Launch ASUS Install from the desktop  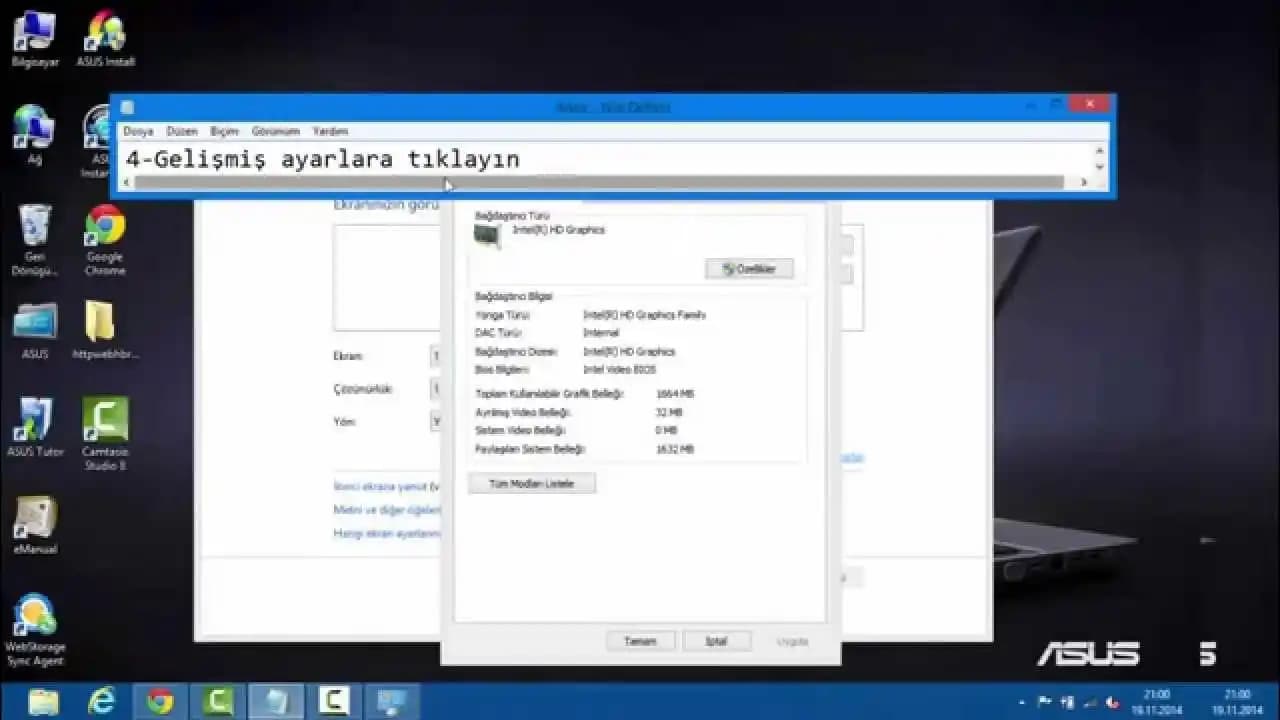104,35
